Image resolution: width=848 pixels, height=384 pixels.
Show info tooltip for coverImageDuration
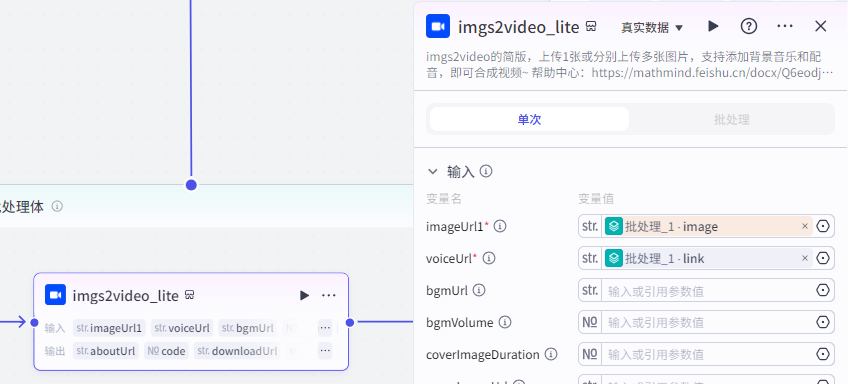[551, 354]
